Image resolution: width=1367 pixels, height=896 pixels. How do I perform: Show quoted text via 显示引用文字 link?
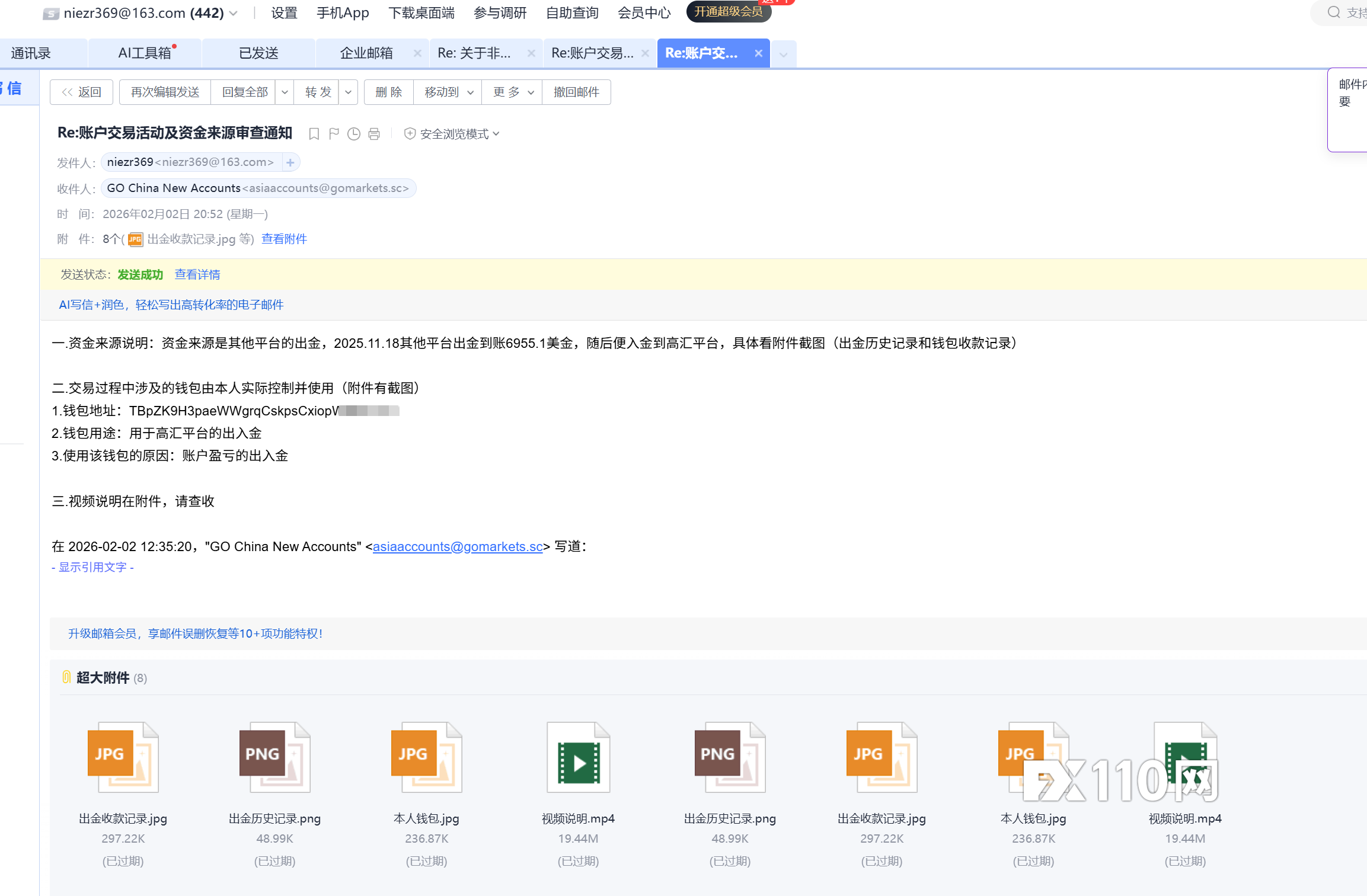point(93,567)
